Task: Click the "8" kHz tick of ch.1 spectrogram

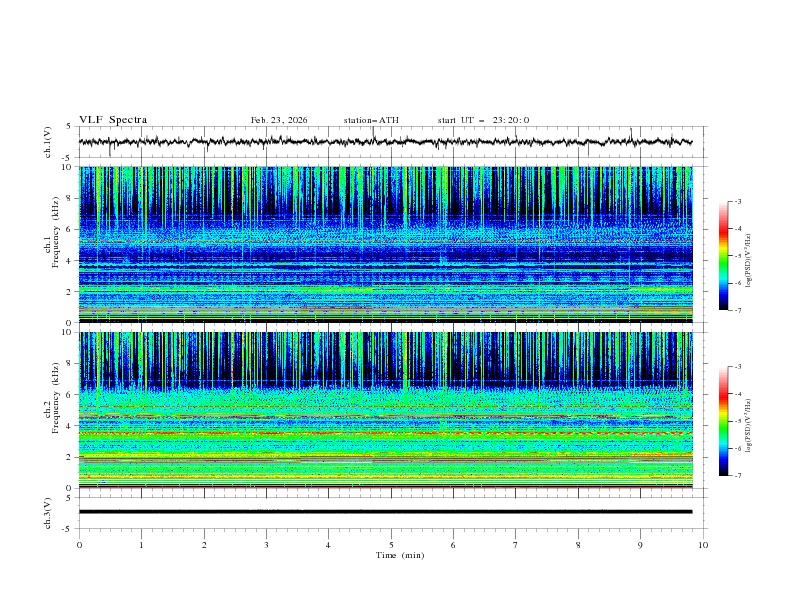Action: pyautogui.click(x=70, y=198)
